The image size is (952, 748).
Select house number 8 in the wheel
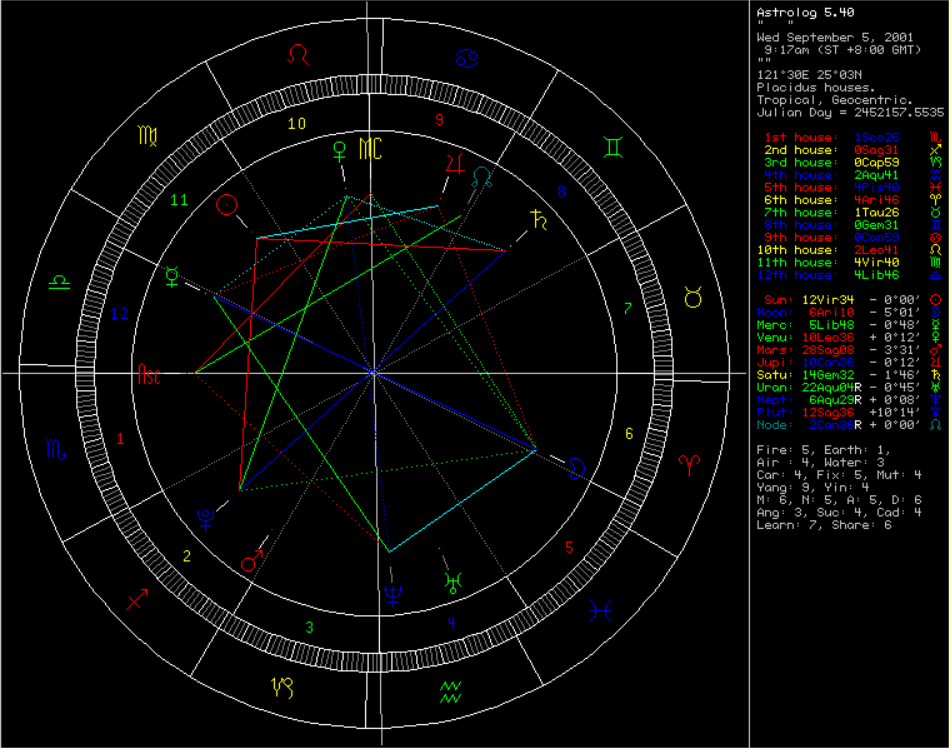pyautogui.click(x=562, y=191)
